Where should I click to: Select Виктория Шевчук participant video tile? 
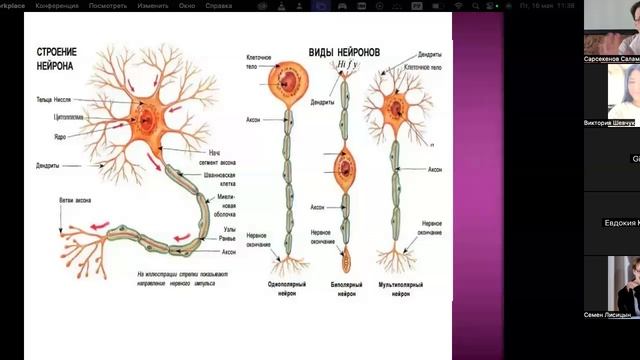[x=612, y=96]
